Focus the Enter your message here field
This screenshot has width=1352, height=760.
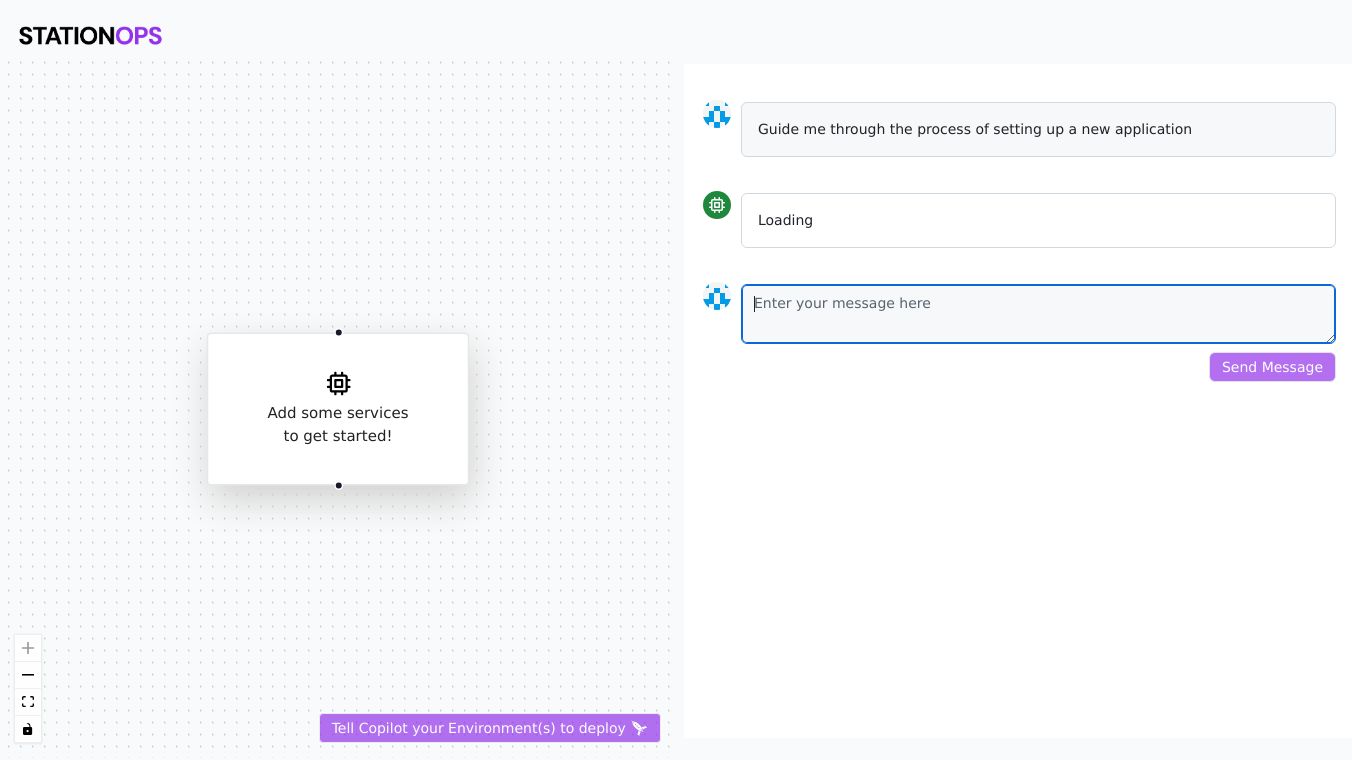[x=1037, y=314]
